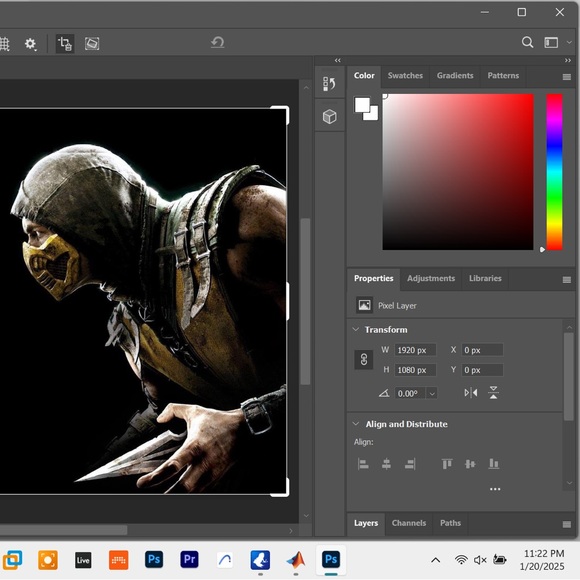Open the rotation angle dropdown
The height and width of the screenshot is (580, 580).
point(432,394)
